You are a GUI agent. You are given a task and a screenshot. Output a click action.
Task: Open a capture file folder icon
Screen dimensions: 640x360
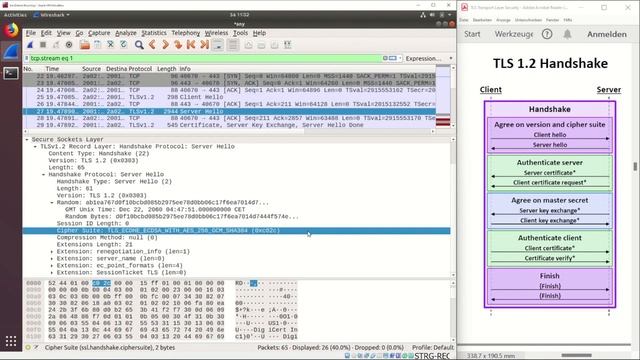84,45
